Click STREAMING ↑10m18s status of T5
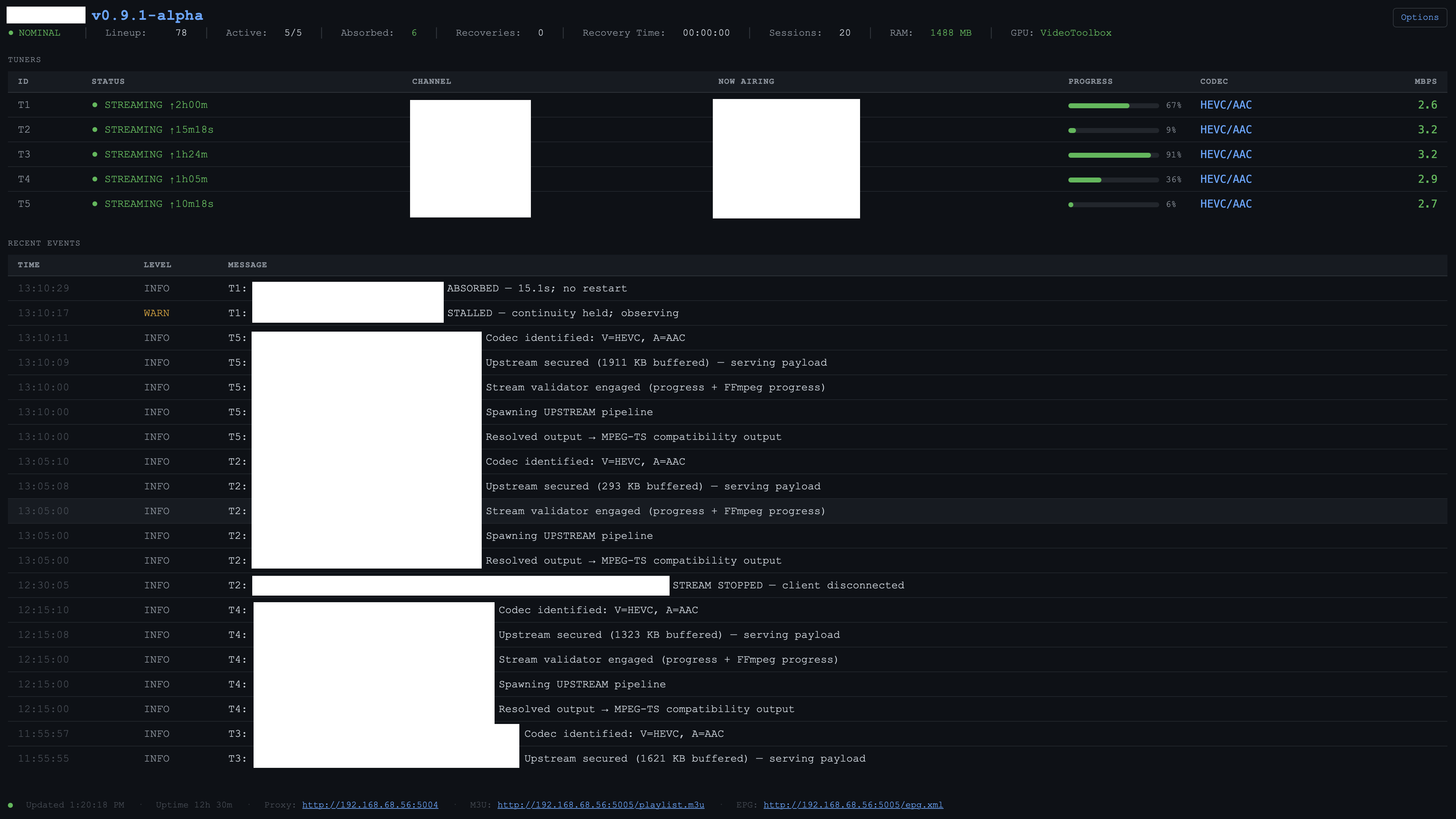The width and height of the screenshot is (1456, 819). (x=159, y=204)
